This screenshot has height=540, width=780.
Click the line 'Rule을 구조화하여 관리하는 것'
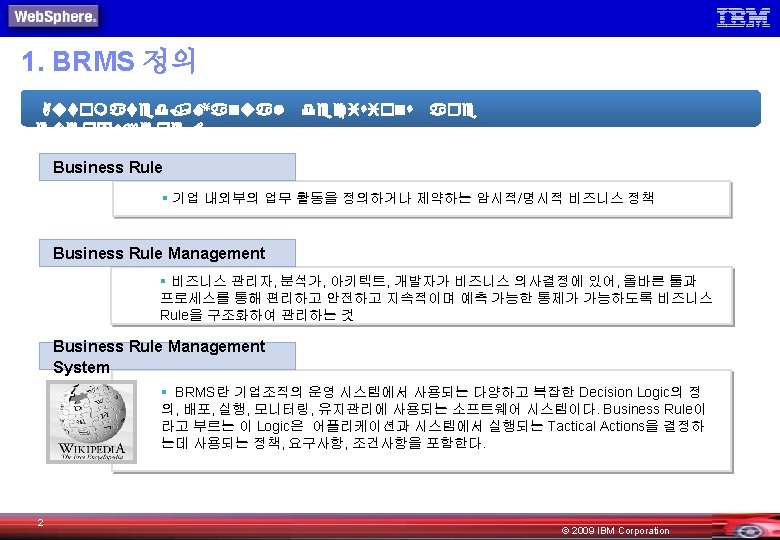tap(257, 315)
